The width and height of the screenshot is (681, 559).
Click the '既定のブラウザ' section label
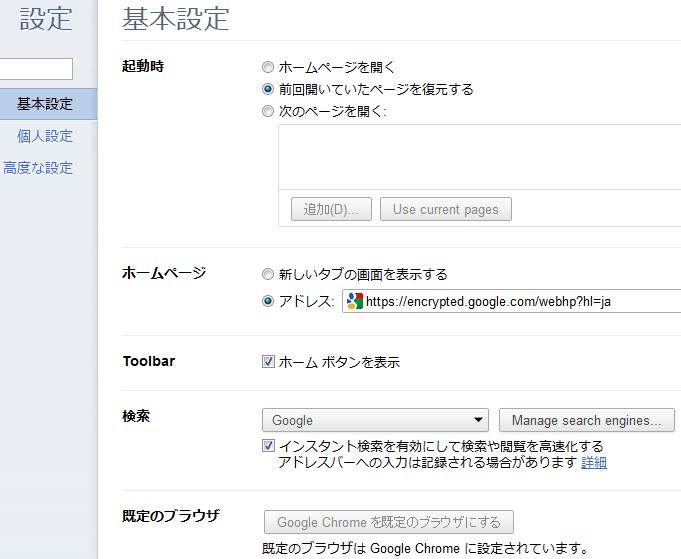tap(171, 516)
